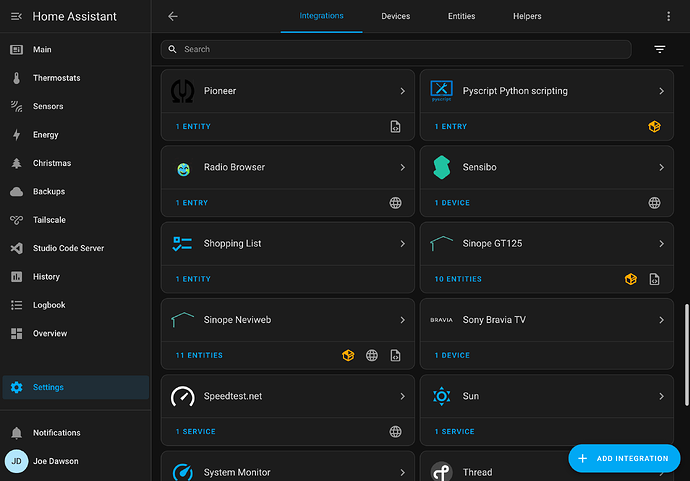The width and height of the screenshot is (690, 481).
Task: Expand Pioneer with its chevron
Action: click(402, 91)
